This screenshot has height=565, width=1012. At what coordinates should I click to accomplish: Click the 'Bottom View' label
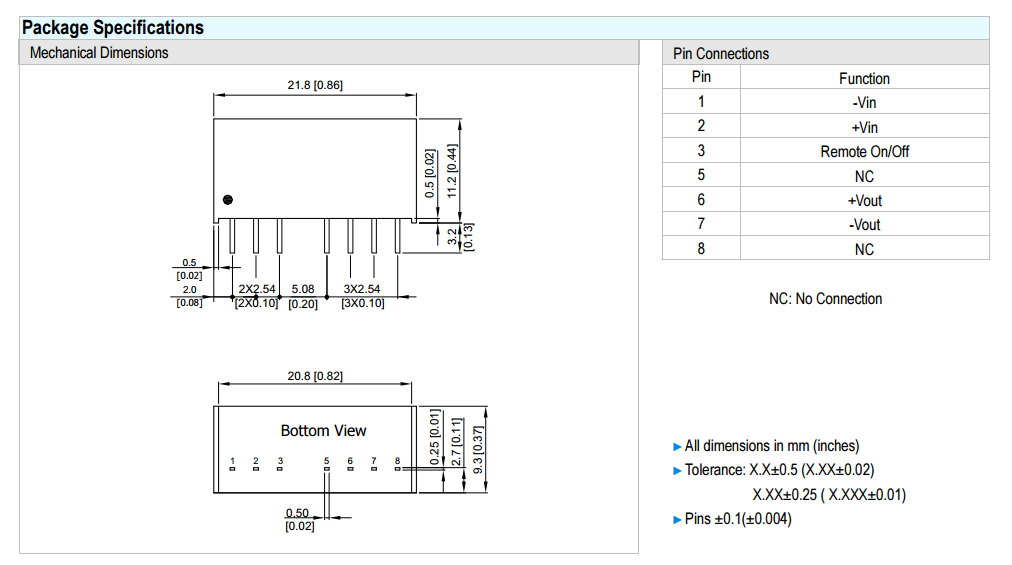click(x=323, y=431)
